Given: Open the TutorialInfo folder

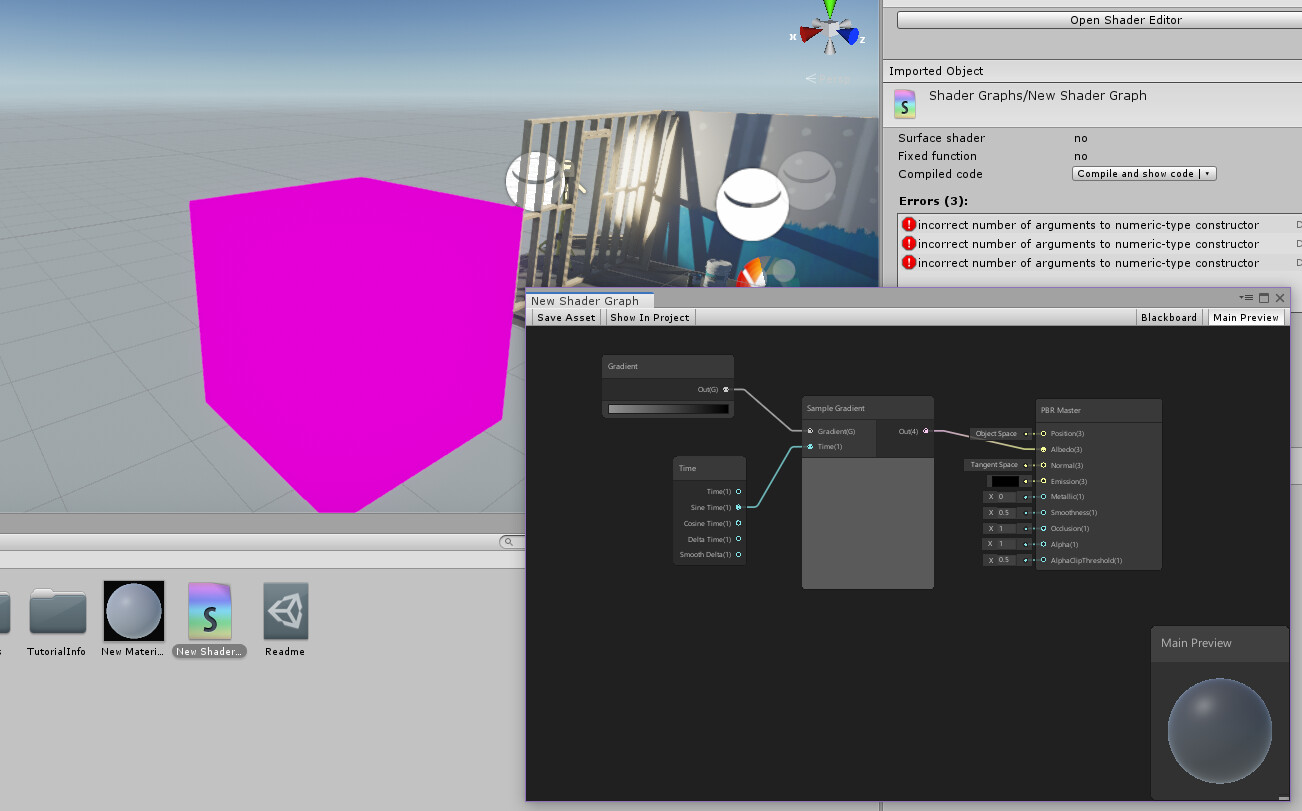Looking at the screenshot, I should (57, 611).
